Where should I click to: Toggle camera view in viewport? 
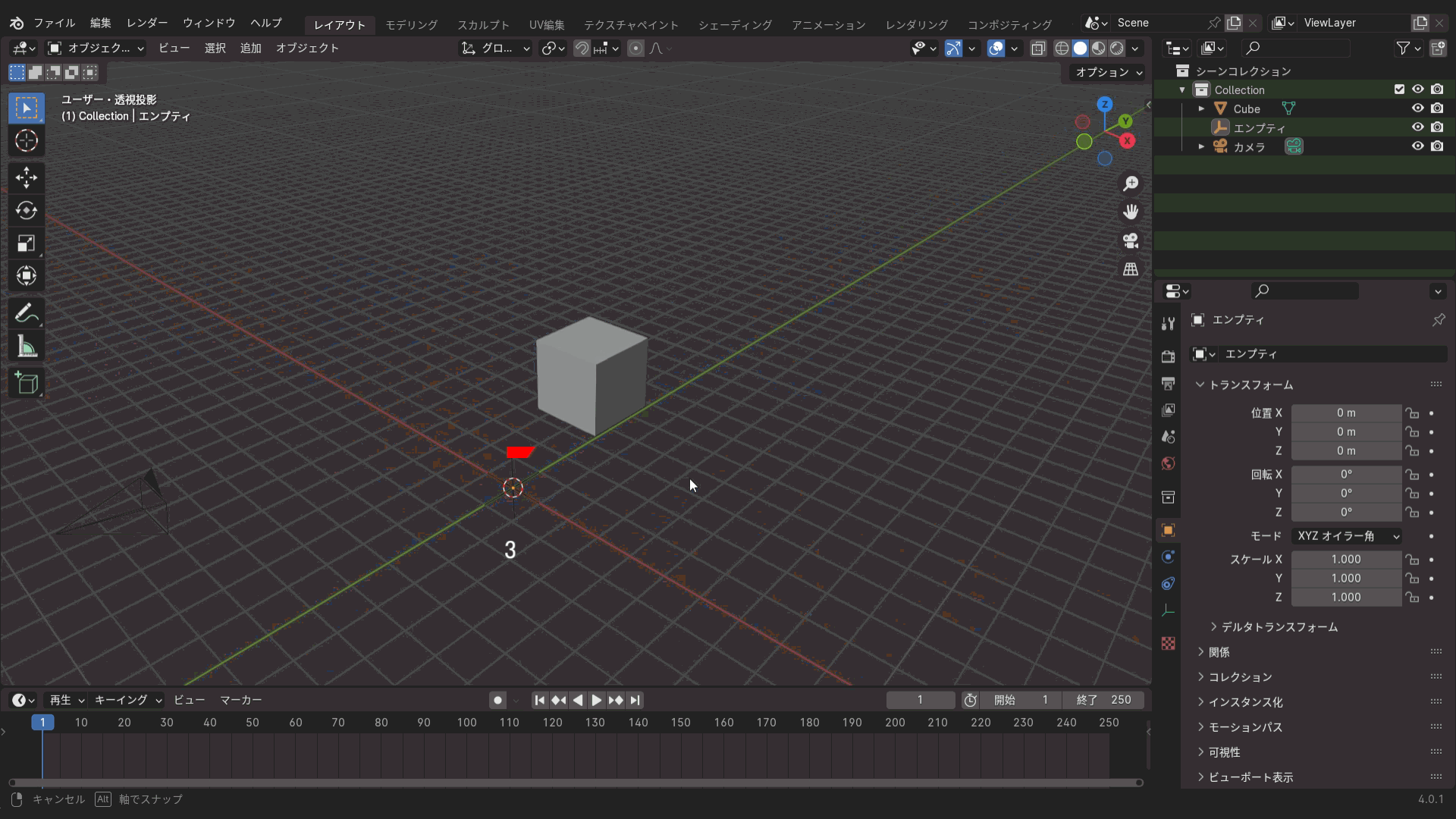(1131, 240)
